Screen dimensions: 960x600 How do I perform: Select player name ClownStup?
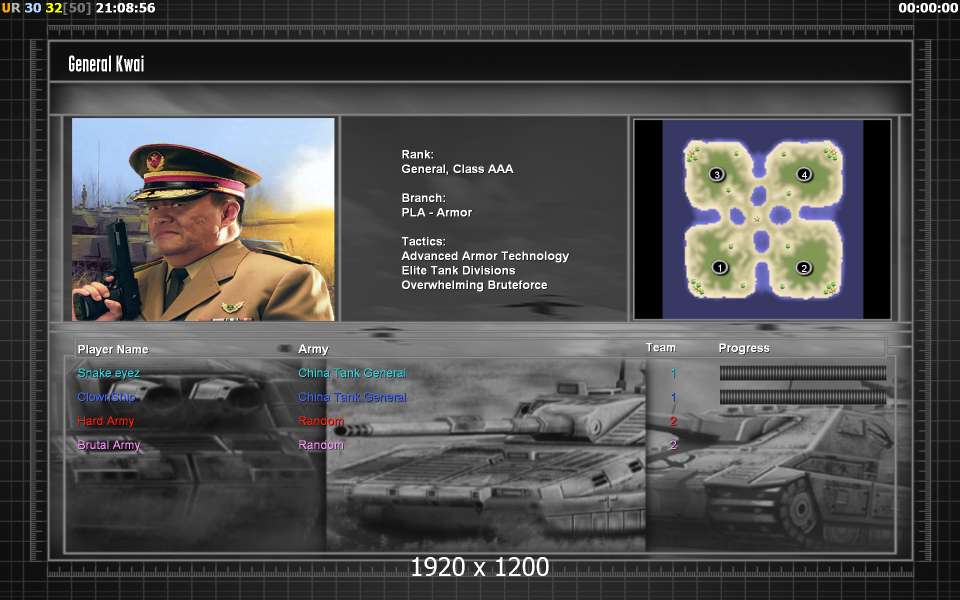tap(106, 397)
